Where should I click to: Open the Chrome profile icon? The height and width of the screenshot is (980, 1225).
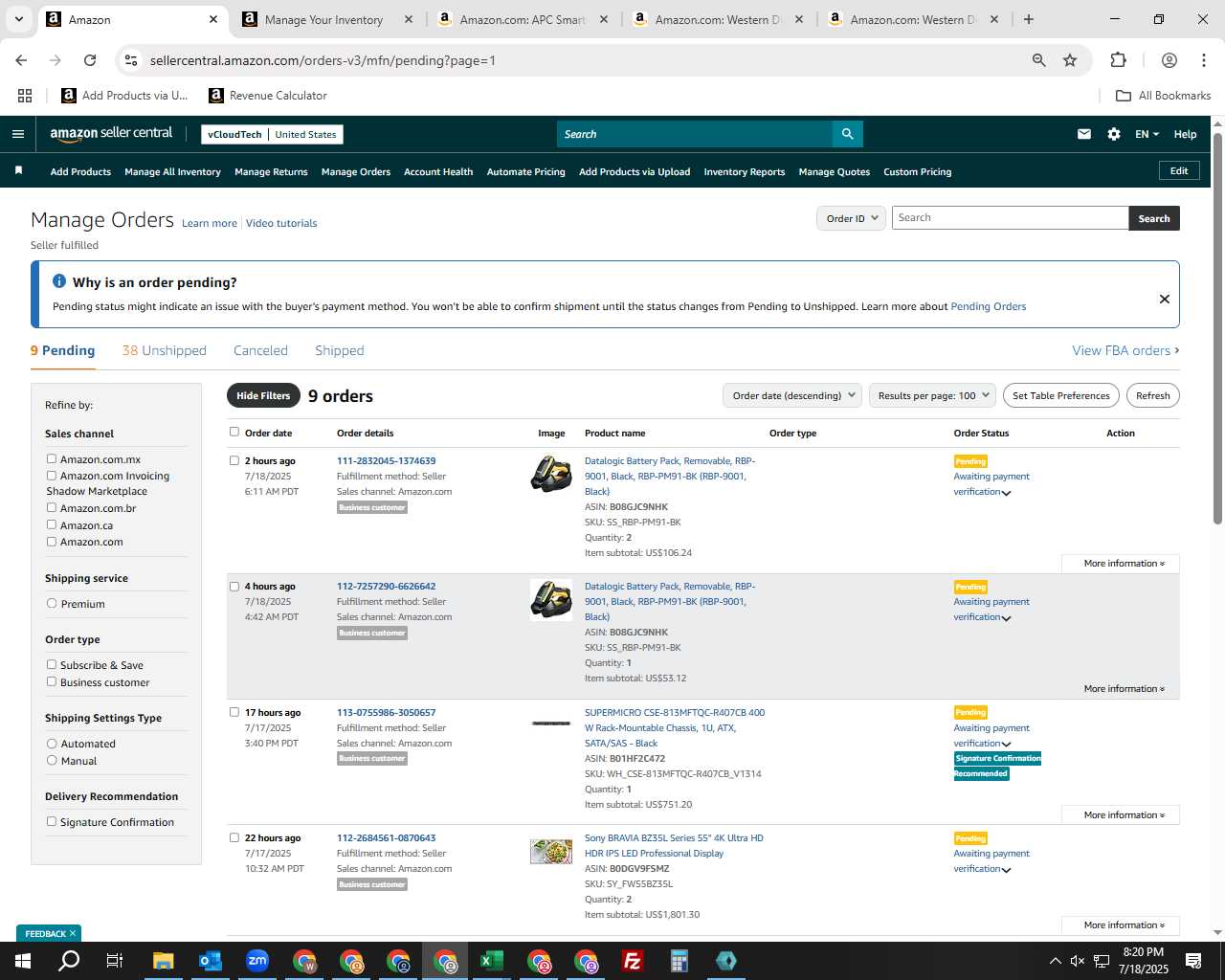pos(1169,60)
